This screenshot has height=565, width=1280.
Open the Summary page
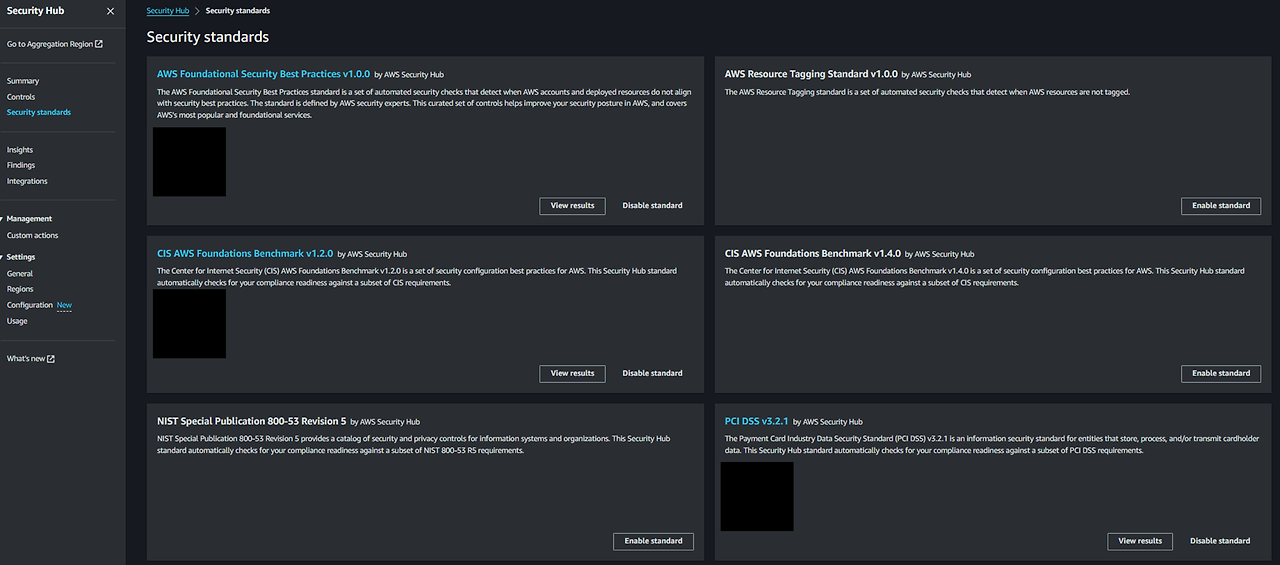[23, 81]
